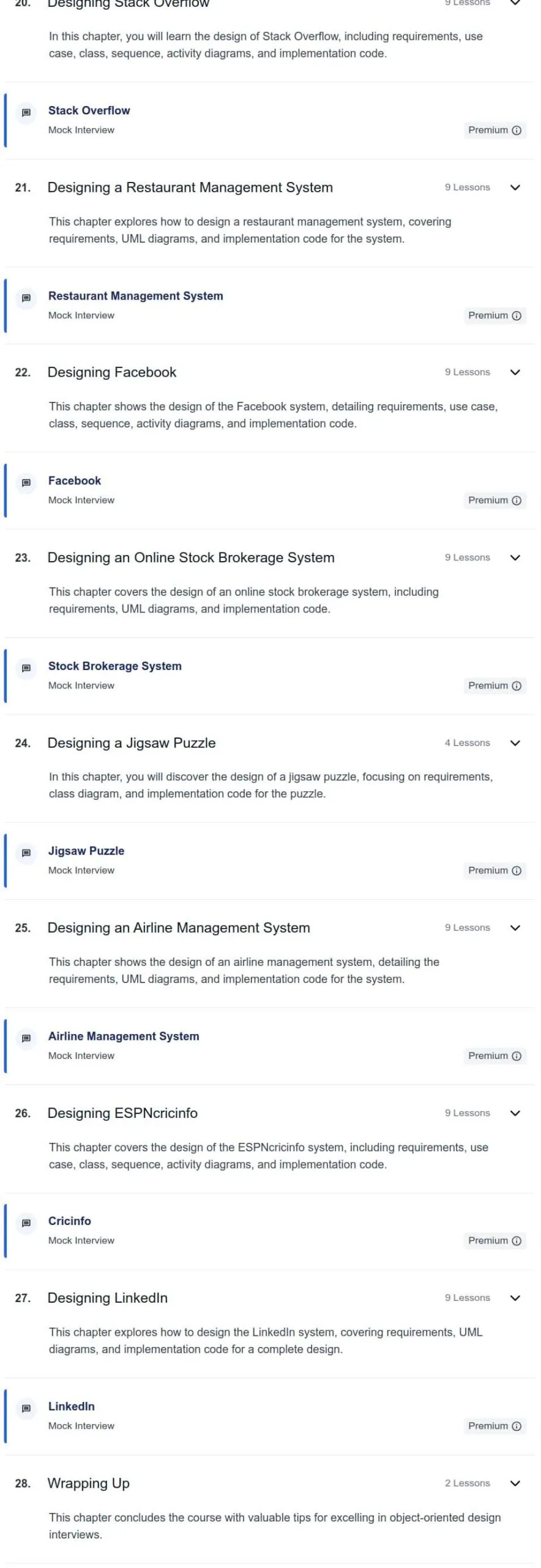Click the Restaurant Management System chat icon
This screenshot has height=1568, width=541.
(26, 298)
